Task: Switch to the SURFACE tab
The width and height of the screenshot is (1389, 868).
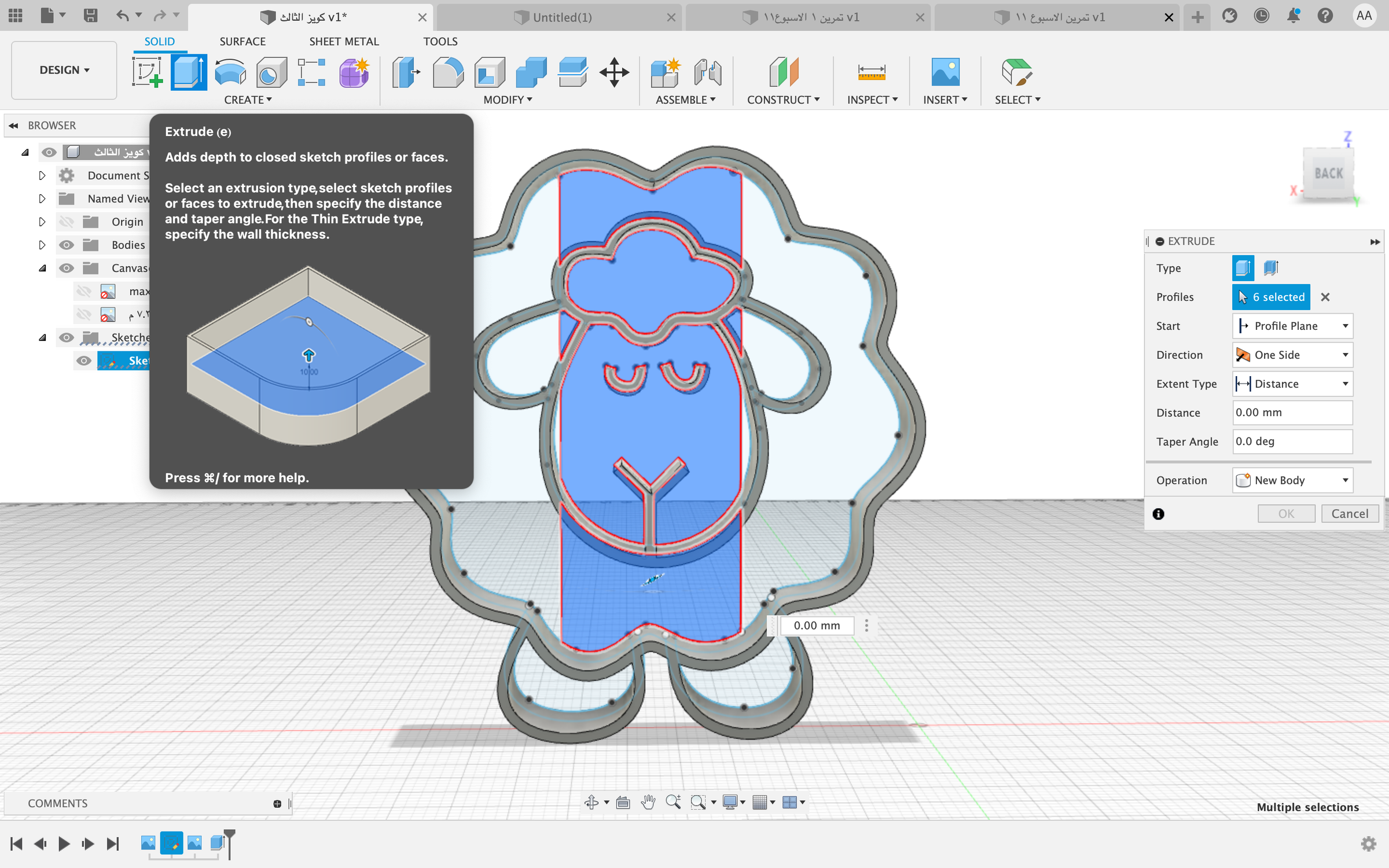Action: (x=242, y=42)
